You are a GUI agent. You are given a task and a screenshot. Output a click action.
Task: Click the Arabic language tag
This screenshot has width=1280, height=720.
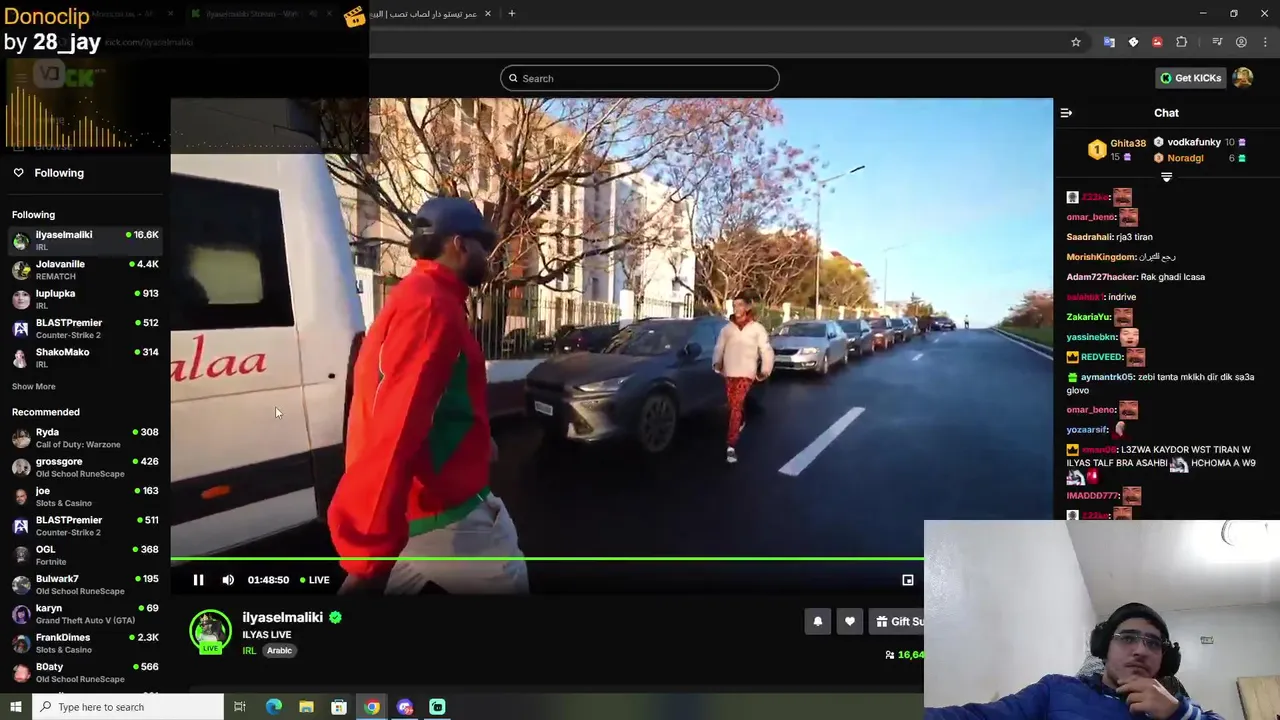[x=279, y=651]
